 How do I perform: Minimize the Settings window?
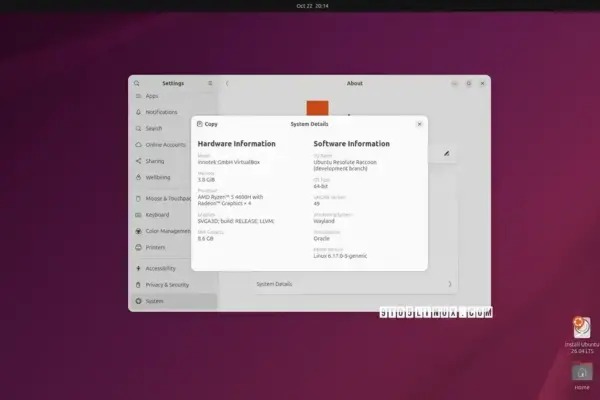454,83
